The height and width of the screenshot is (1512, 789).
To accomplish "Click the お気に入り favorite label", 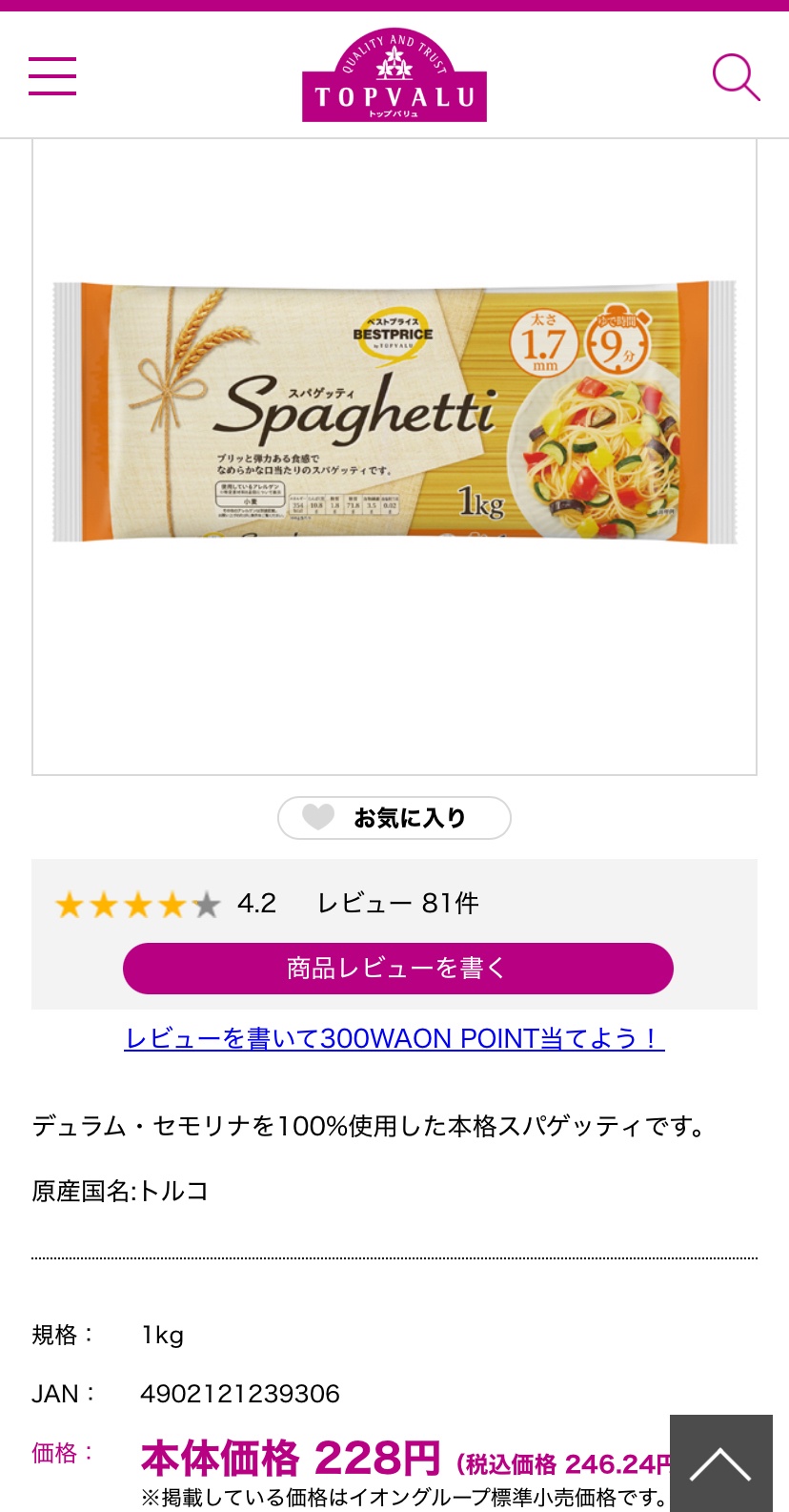I will (x=410, y=818).
